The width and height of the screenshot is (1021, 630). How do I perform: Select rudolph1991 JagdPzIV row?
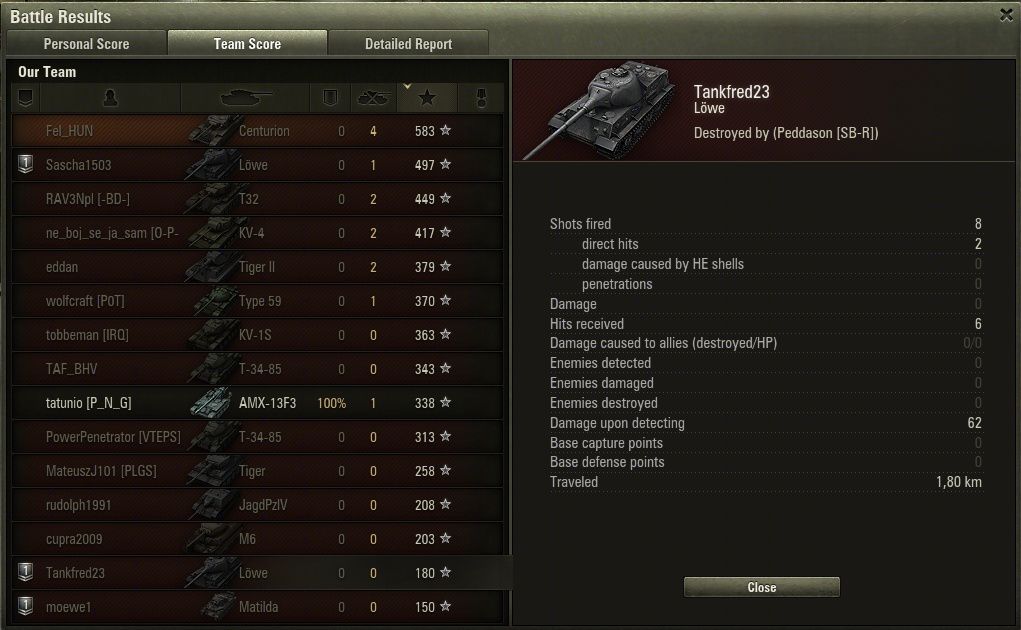tap(257, 505)
